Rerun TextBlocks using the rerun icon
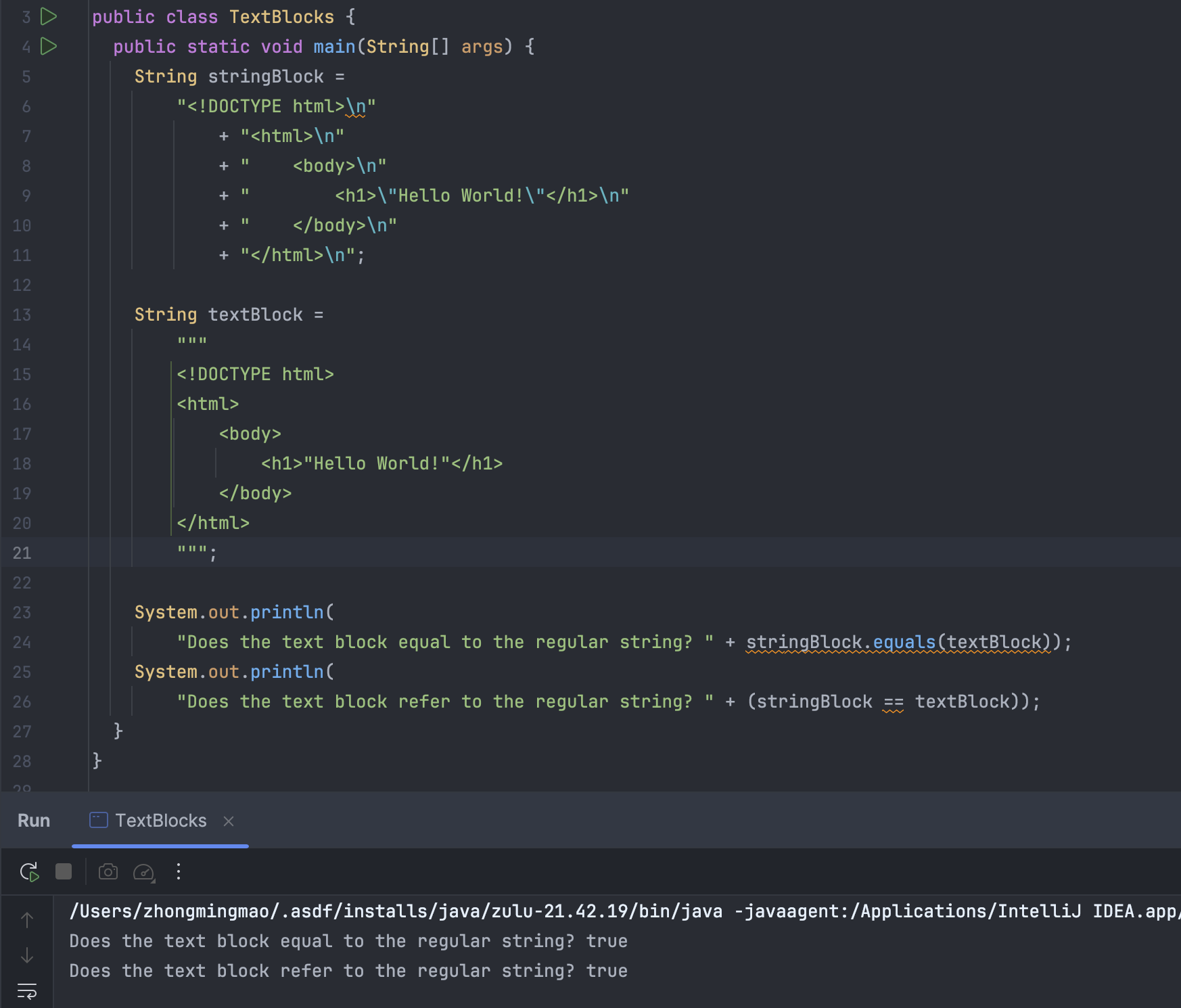The height and width of the screenshot is (1008, 1181). (x=29, y=872)
